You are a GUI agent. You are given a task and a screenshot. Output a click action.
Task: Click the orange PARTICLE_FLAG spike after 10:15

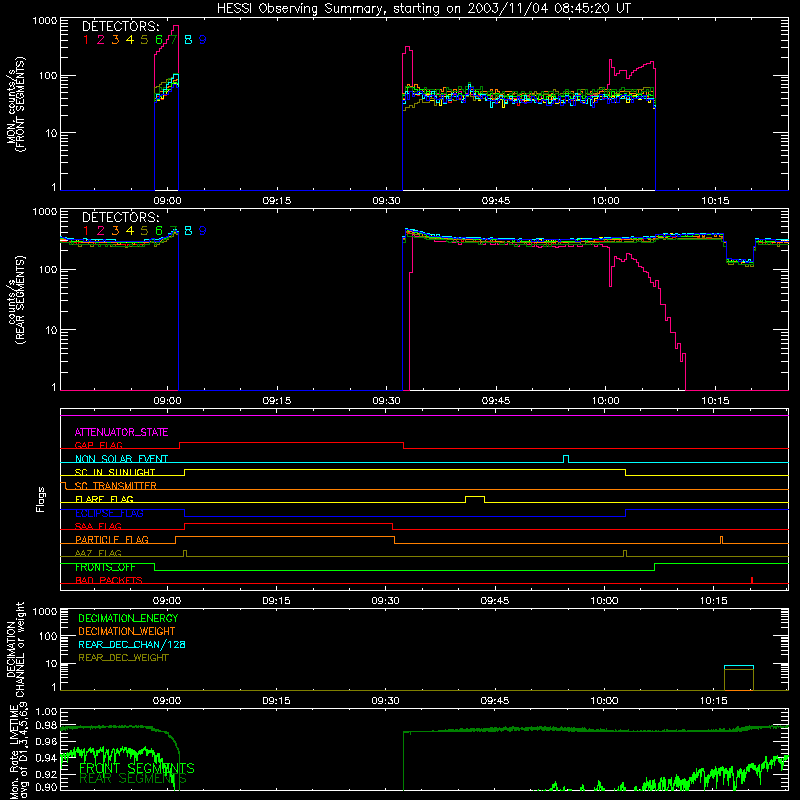(x=721, y=540)
